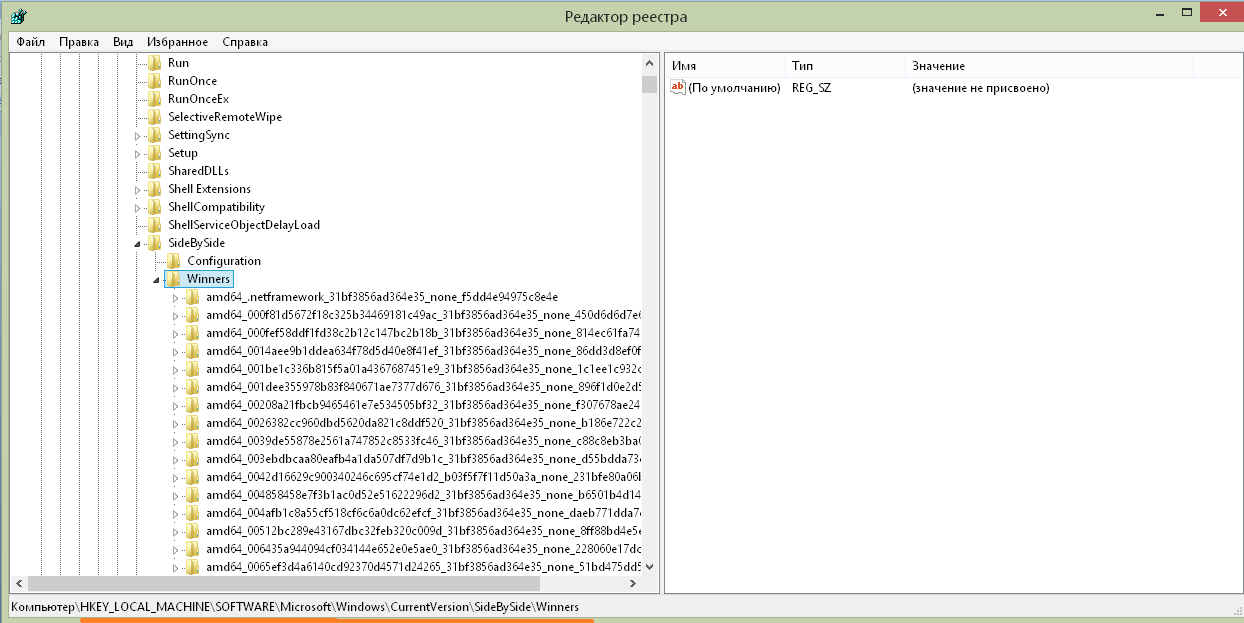Click the tree's horizontal scrollbar left arrow

click(x=18, y=584)
